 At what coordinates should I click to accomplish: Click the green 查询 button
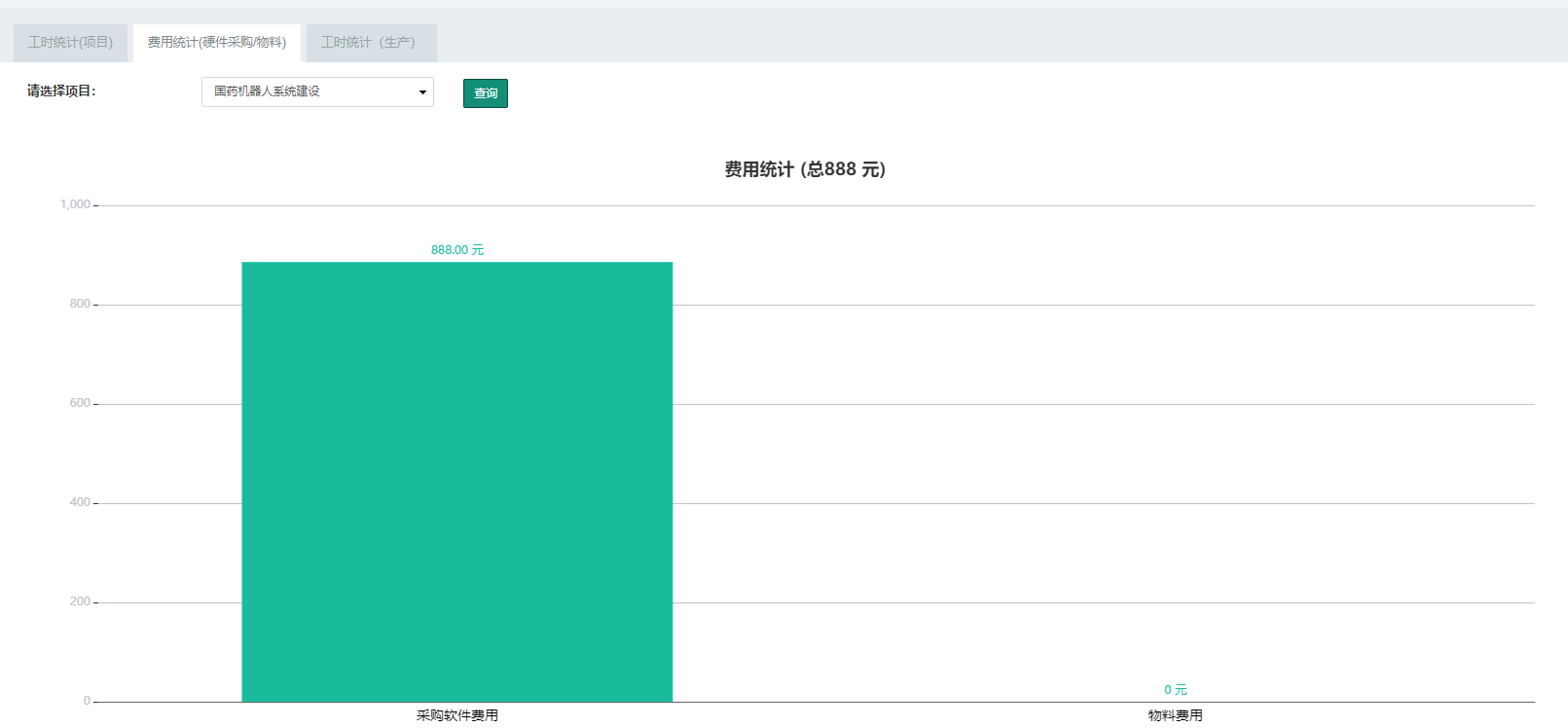(x=486, y=93)
